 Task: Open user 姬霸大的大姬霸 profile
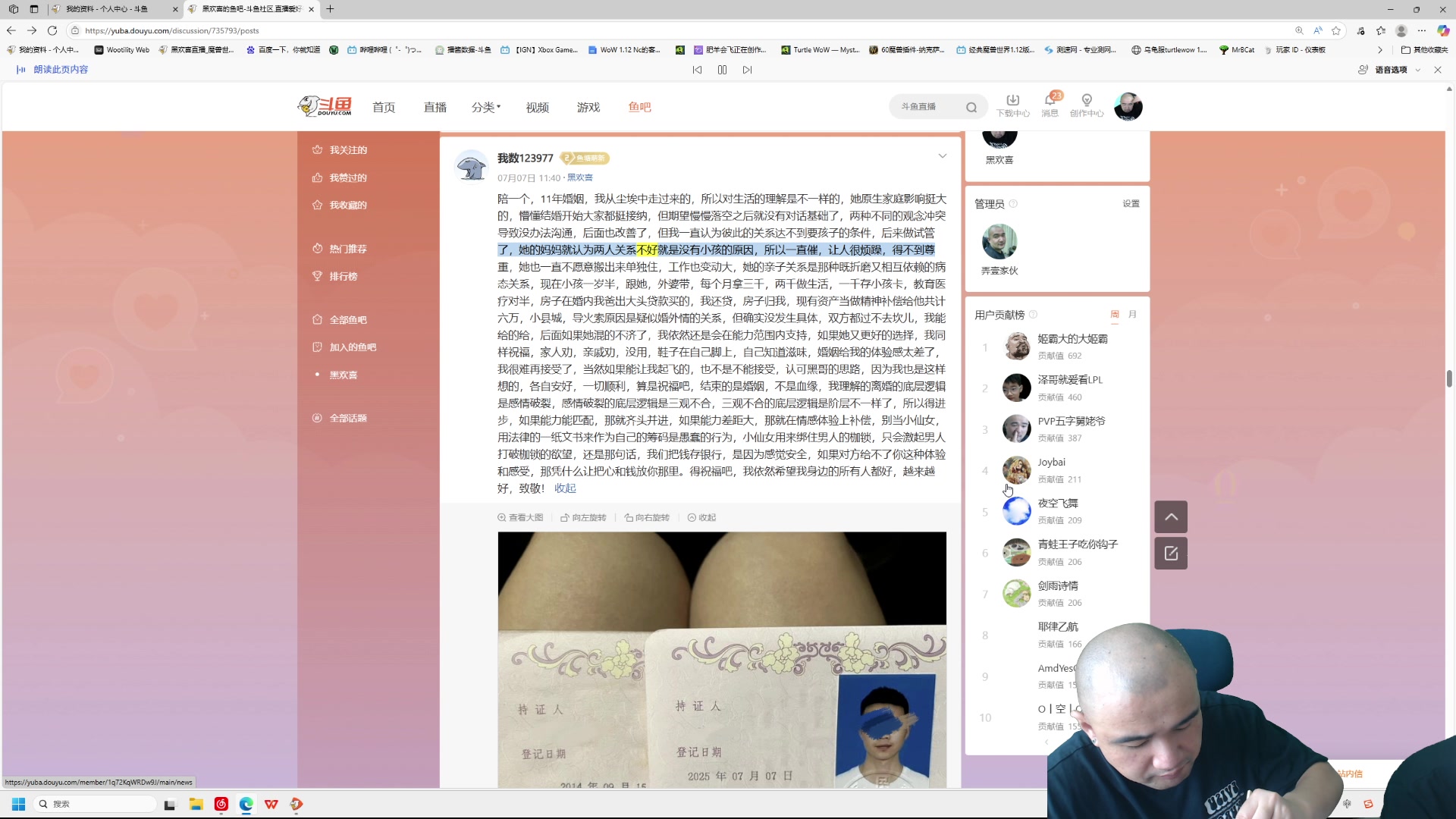coord(1072,339)
